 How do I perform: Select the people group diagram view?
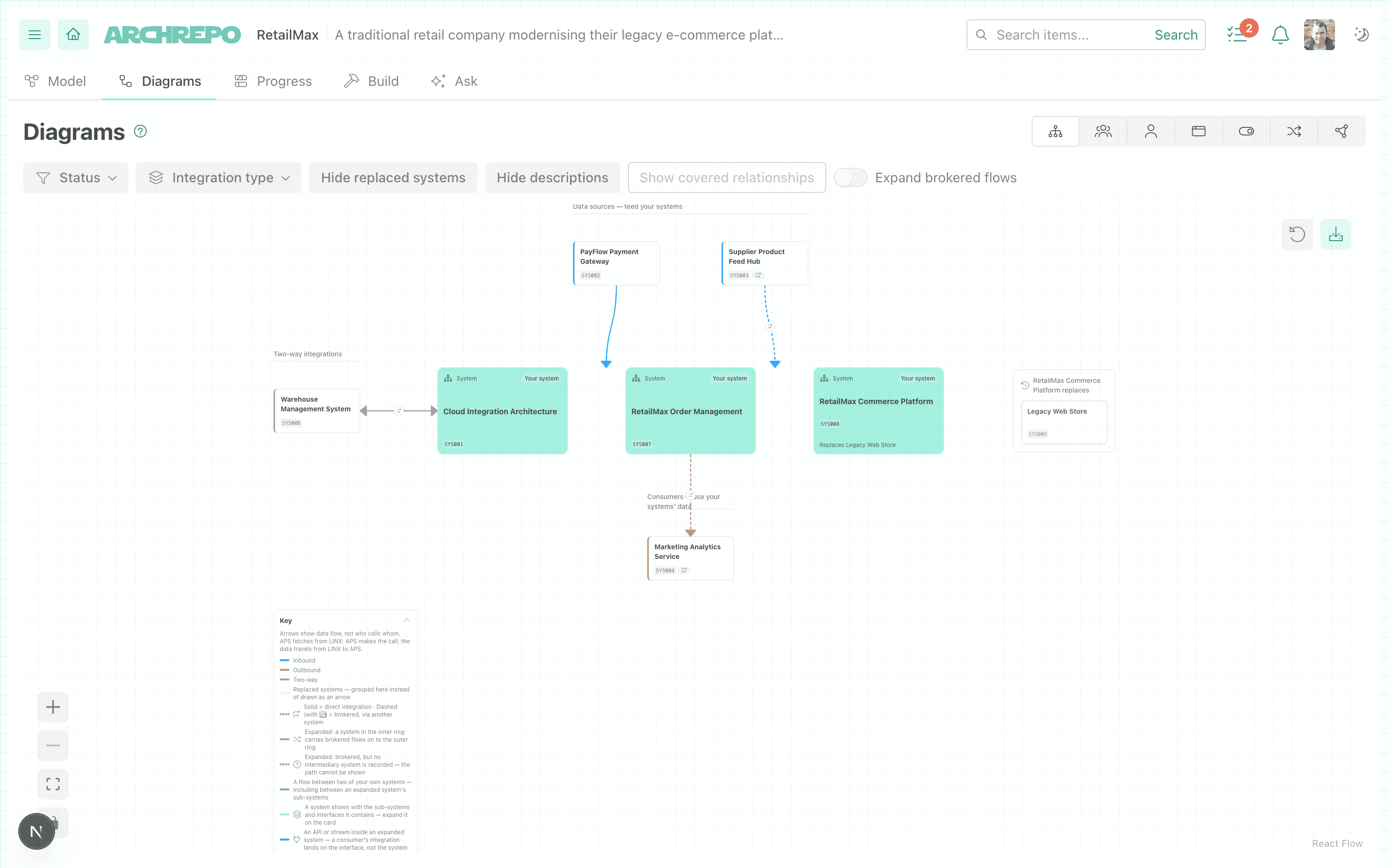point(1103,132)
